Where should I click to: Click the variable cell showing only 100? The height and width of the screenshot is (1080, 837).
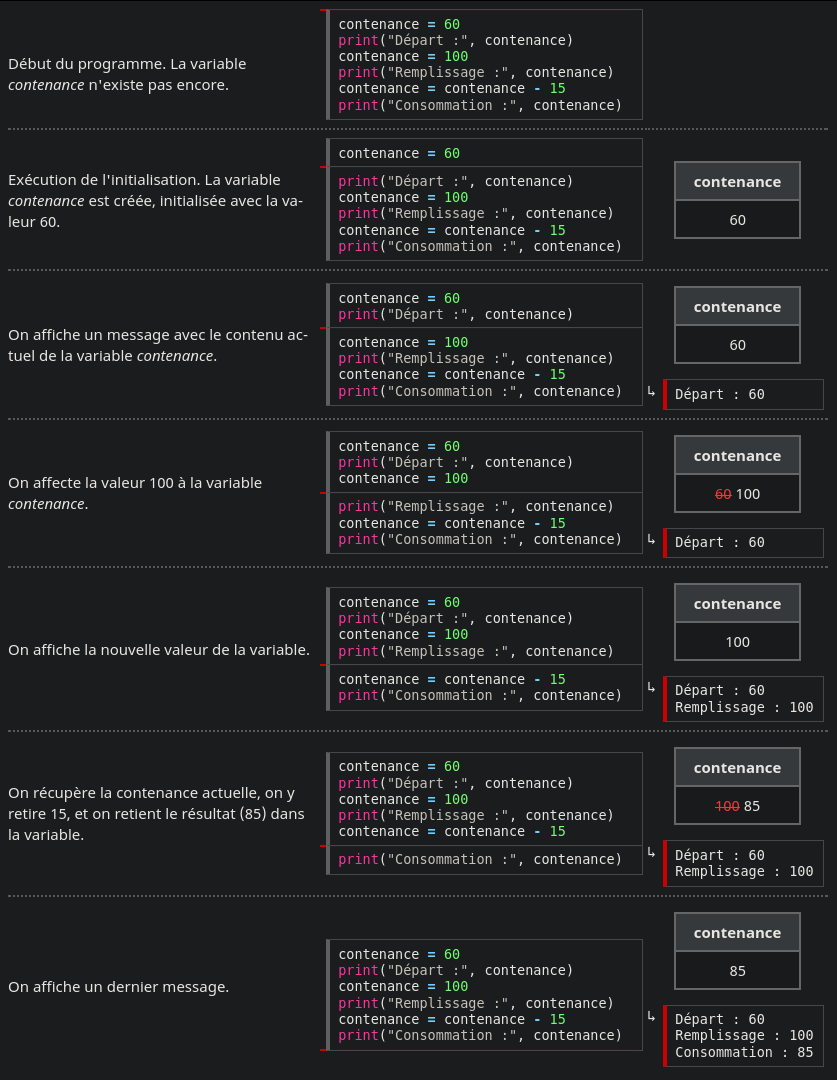737,642
